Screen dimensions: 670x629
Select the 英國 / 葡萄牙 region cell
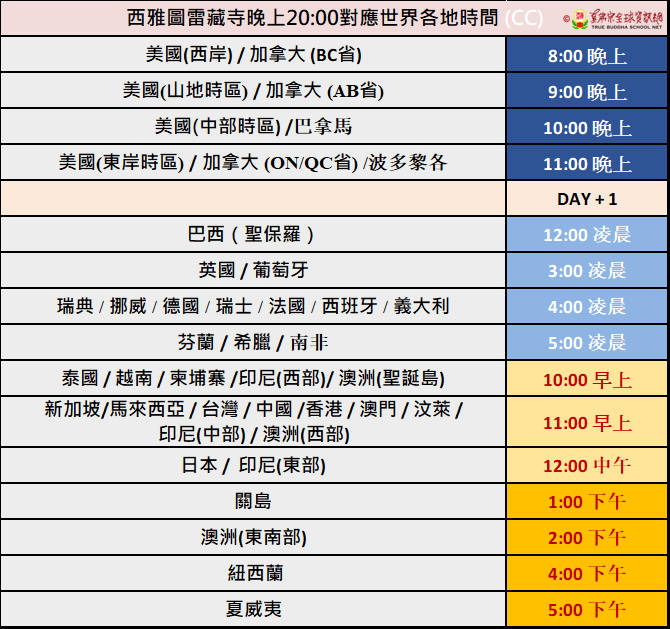coord(253,271)
